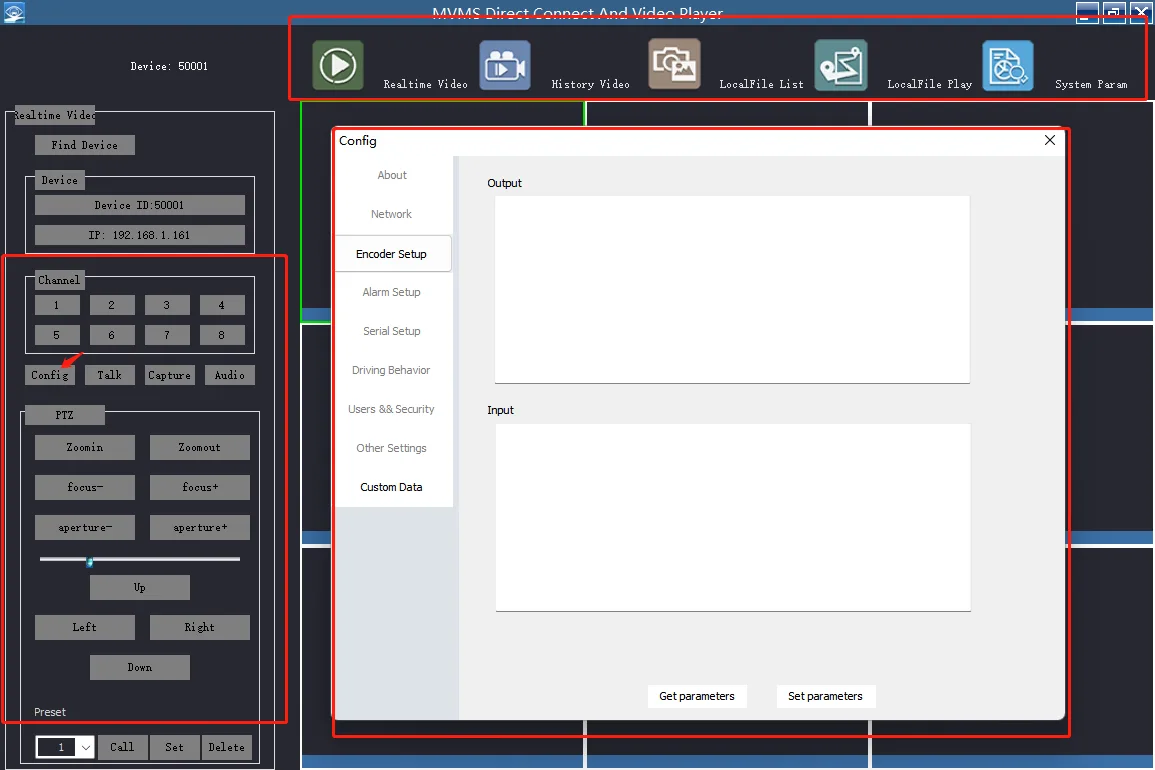
Task: Open Users && Security tab
Action: point(392,409)
